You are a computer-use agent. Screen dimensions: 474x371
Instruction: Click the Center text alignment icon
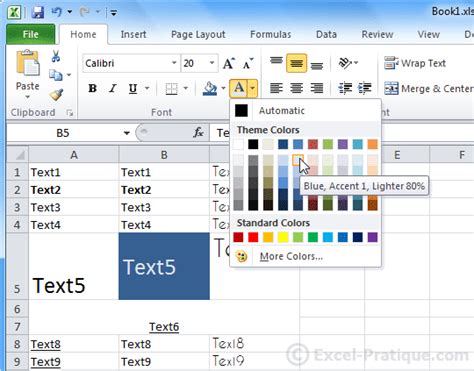click(x=296, y=88)
